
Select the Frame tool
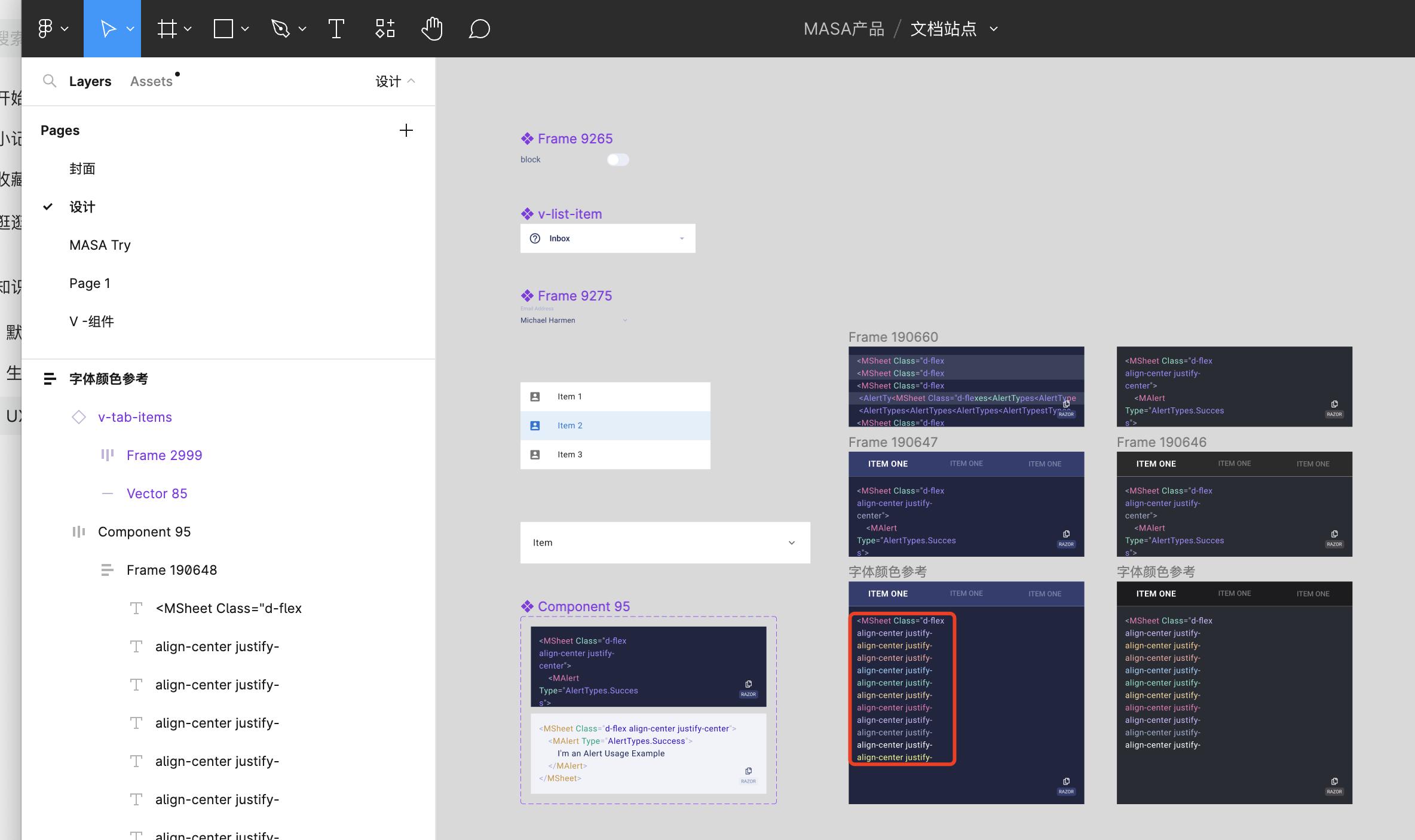(168, 28)
